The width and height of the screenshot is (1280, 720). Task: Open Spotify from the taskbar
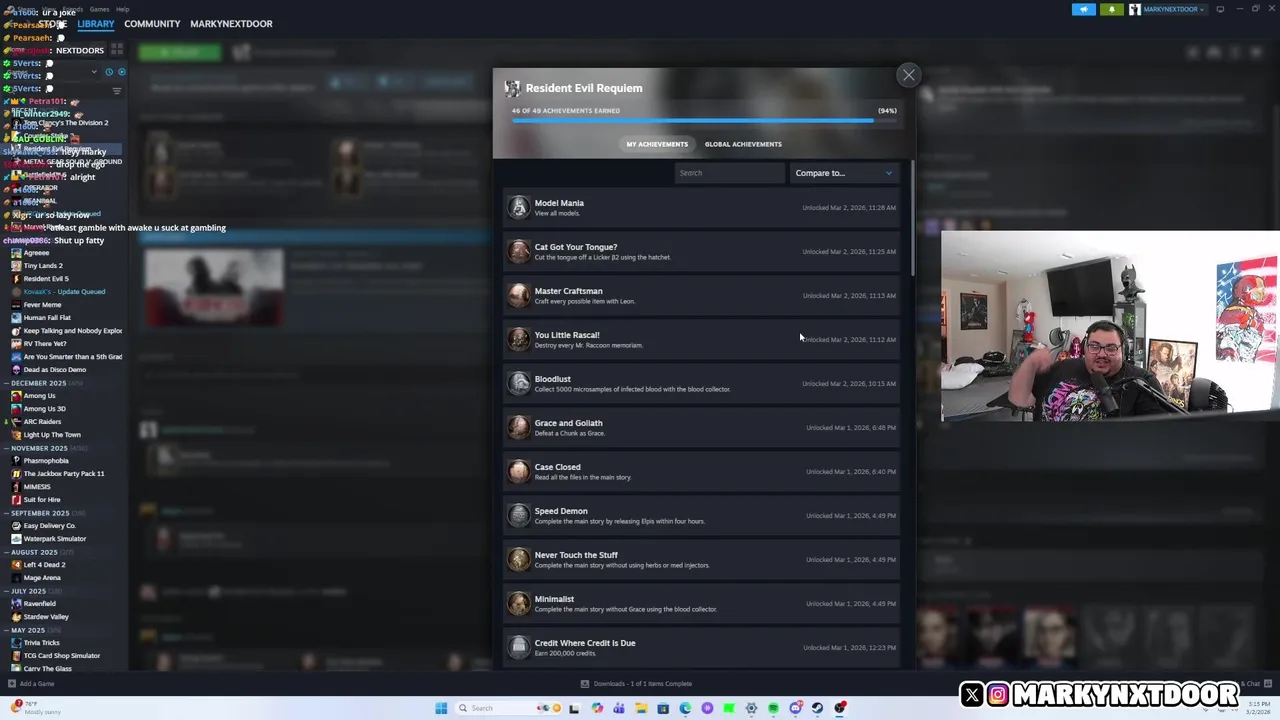[773, 708]
